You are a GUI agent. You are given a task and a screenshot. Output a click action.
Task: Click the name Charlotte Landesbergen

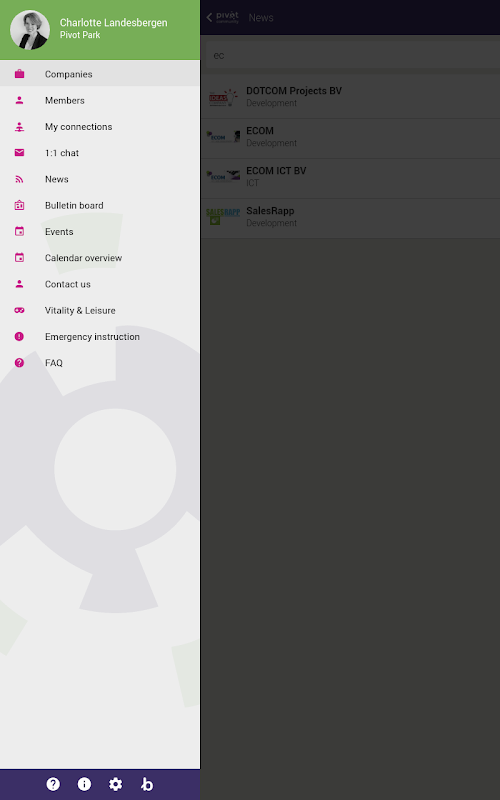click(113, 22)
